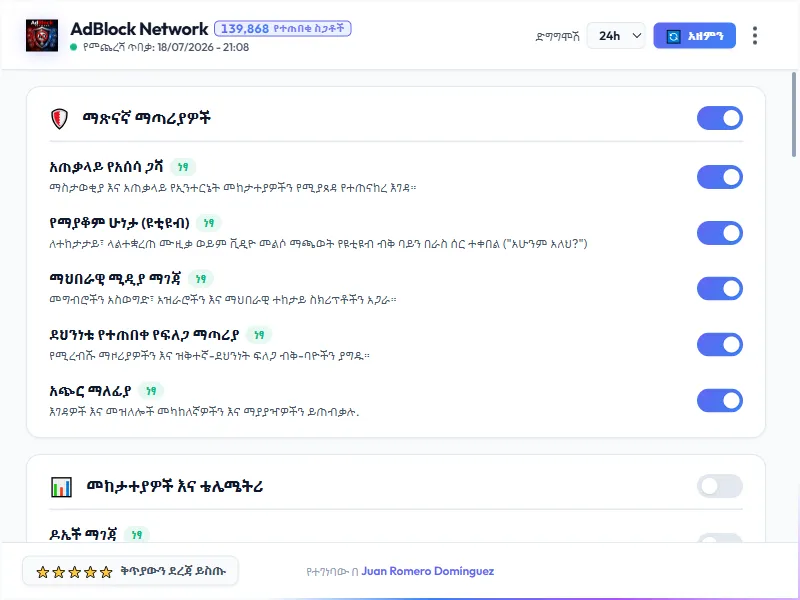Click the blue አዘምን update button
The width and height of the screenshot is (800, 600).
click(x=694, y=36)
